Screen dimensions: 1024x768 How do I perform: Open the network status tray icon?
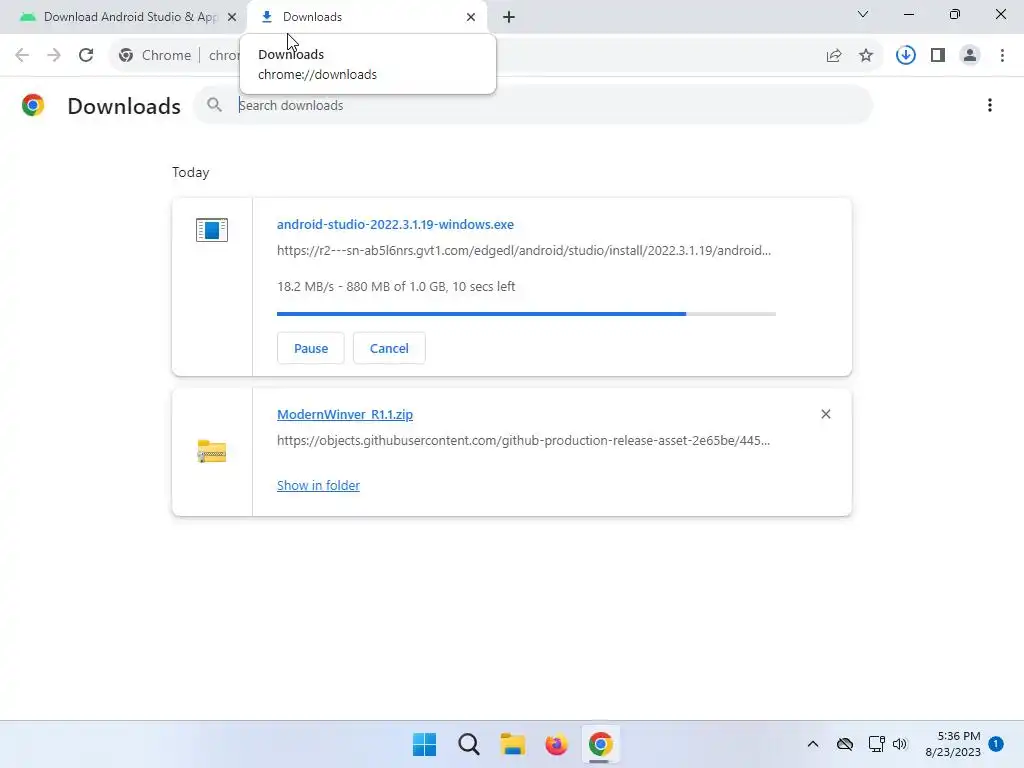click(876, 744)
